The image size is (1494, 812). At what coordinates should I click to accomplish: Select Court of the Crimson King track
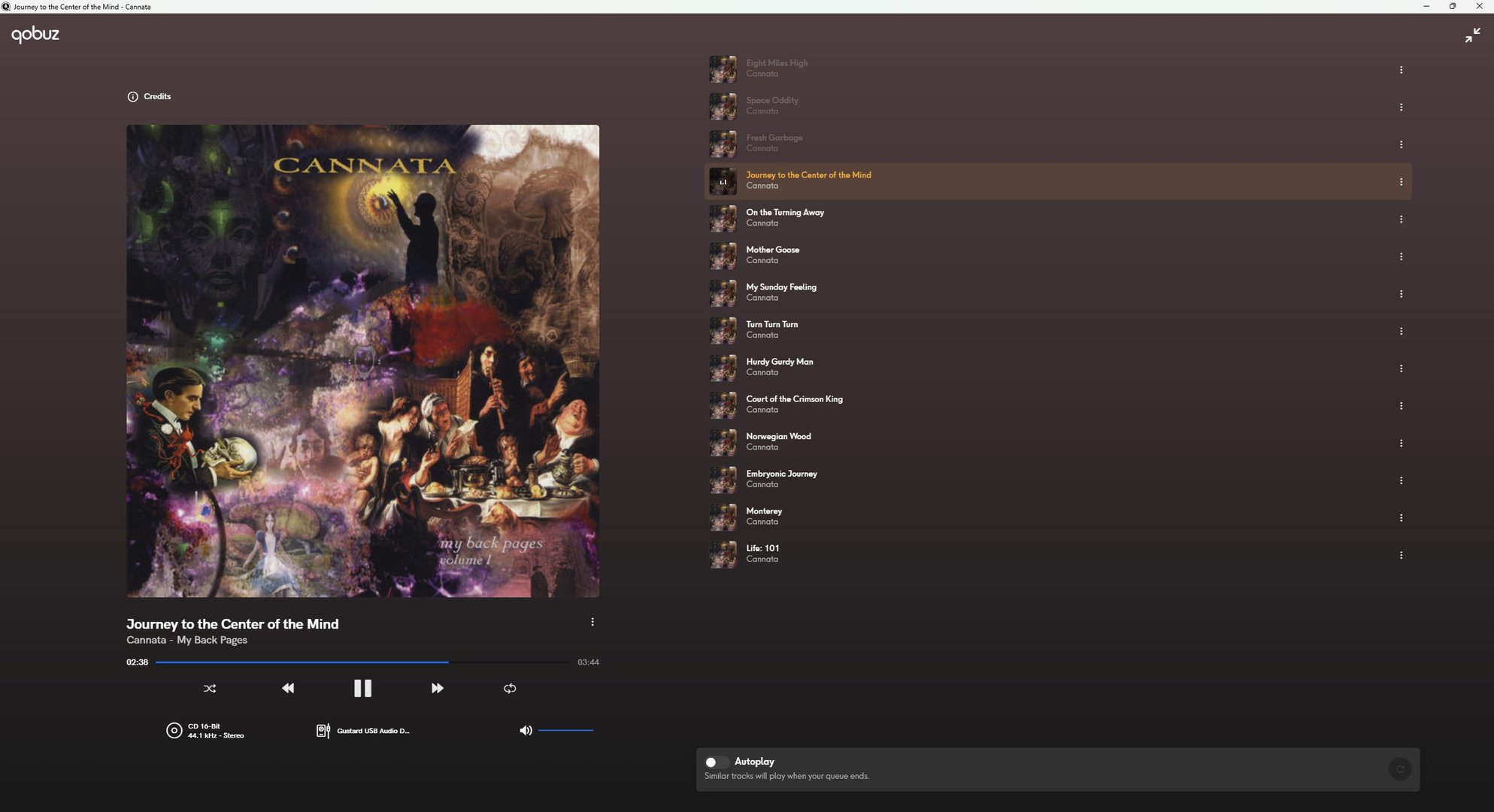(x=794, y=399)
